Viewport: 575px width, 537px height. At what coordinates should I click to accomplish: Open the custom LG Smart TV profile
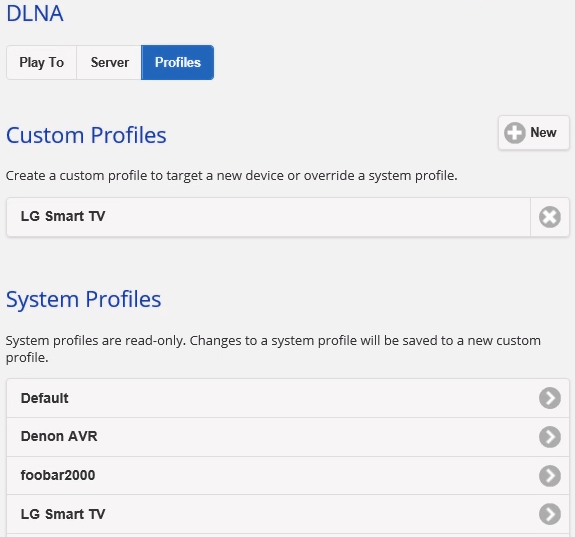tap(268, 217)
